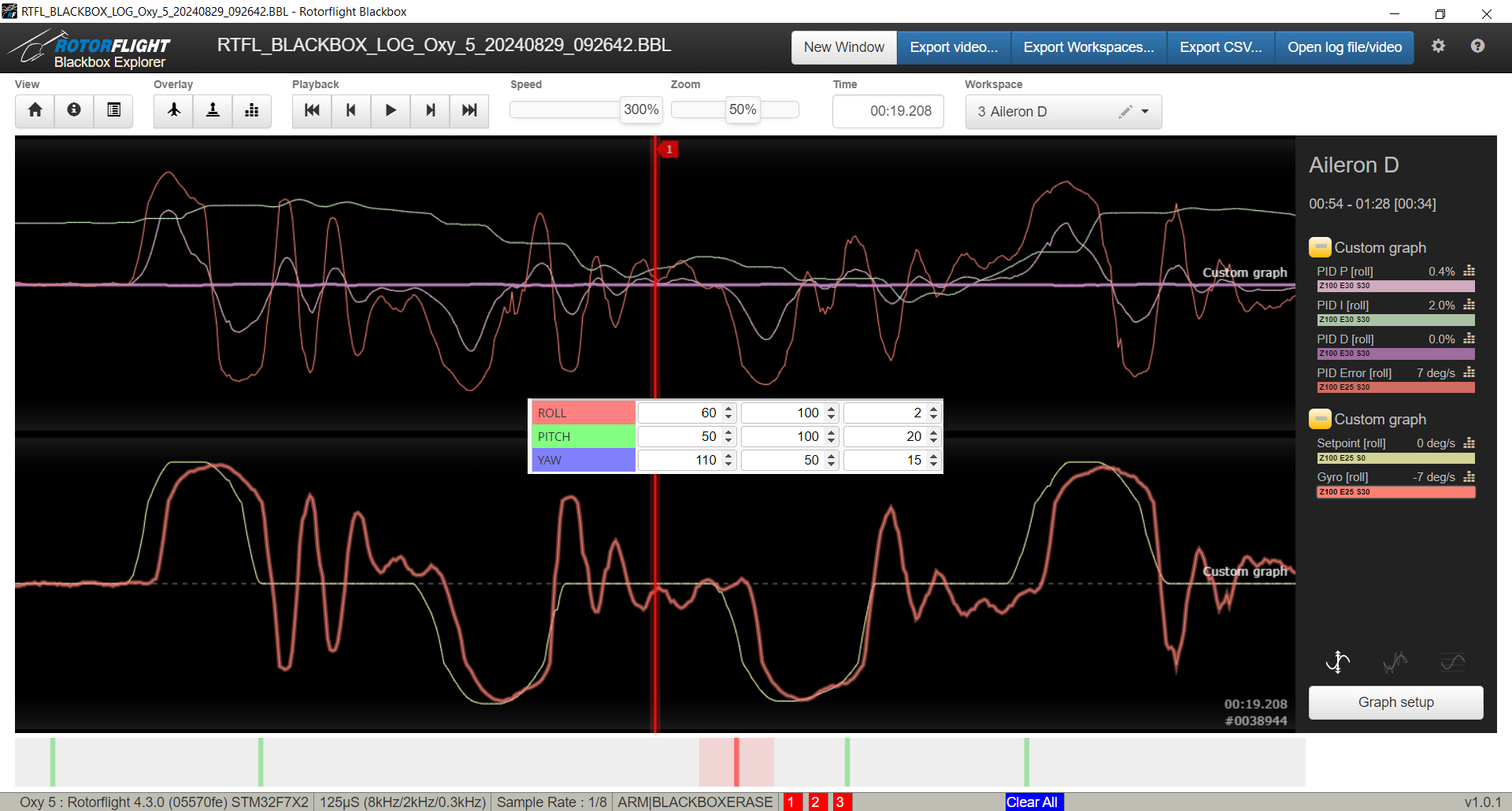
Task: Toggle the craft airplane overlay
Action: click(x=173, y=110)
